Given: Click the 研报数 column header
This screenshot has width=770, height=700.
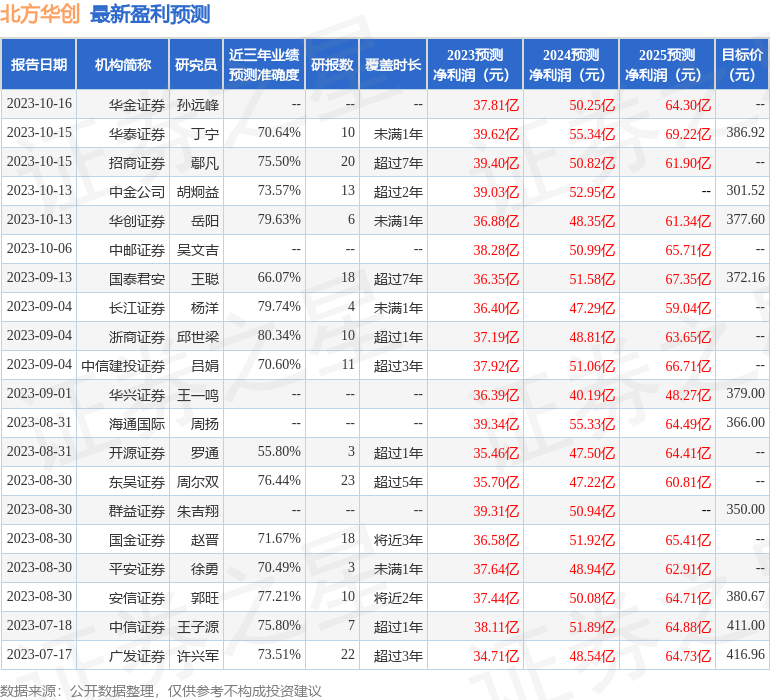Looking at the screenshot, I should [332, 64].
